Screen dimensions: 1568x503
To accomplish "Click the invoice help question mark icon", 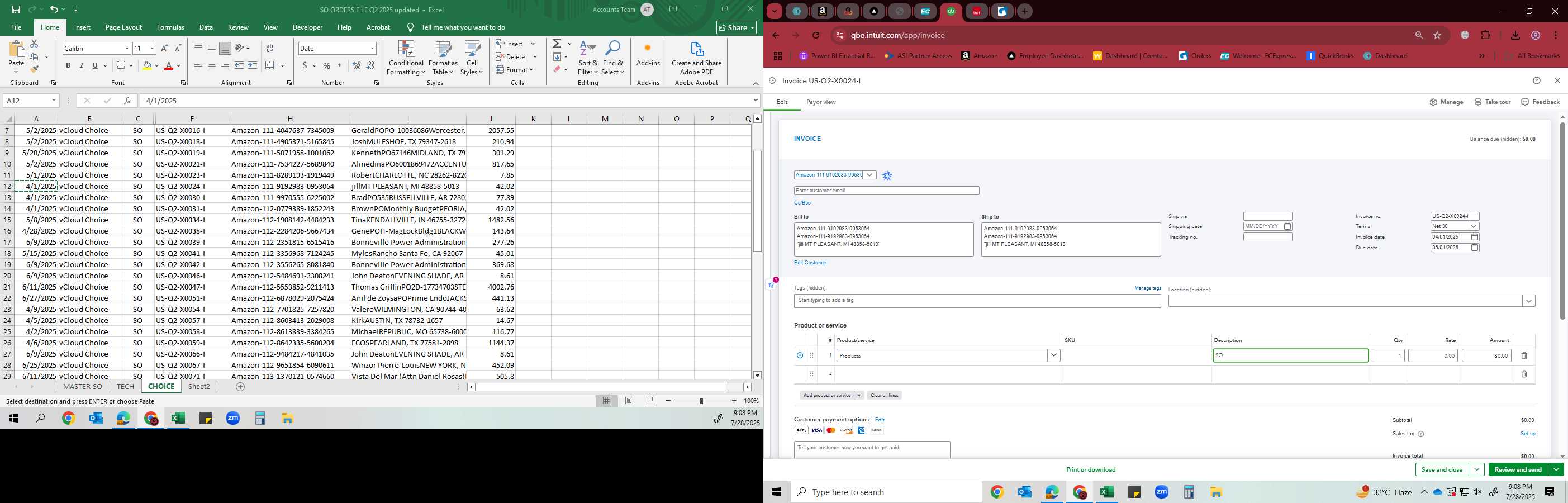I will pos(1536,80).
